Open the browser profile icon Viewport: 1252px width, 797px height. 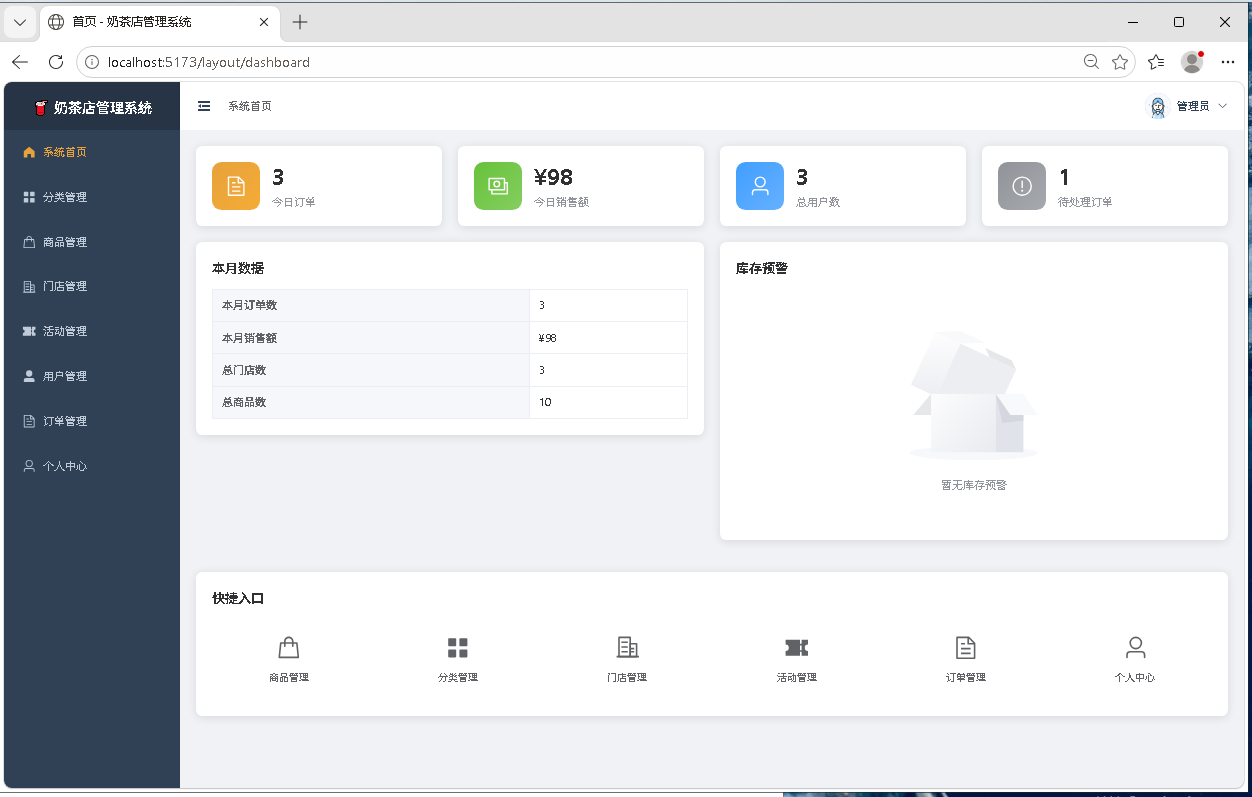1192,62
